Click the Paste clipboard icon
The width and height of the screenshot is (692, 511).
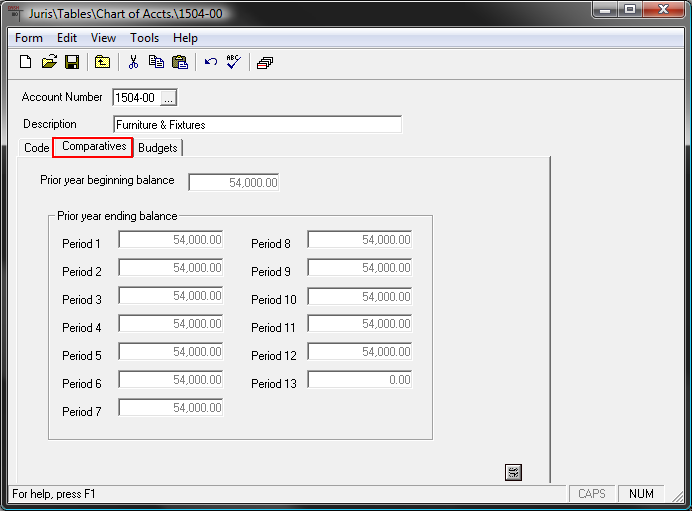(x=180, y=62)
